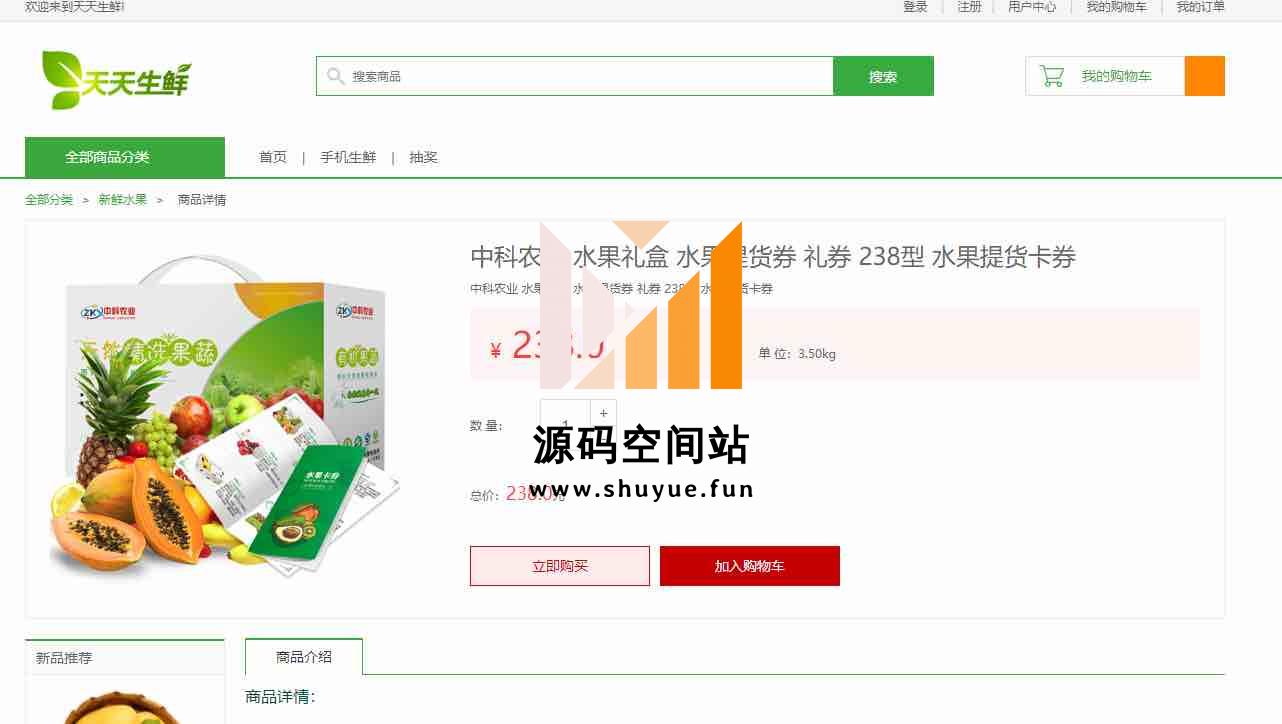Click 加入购物车 button
Viewport: 1282px width, 724px height.
click(x=750, y=566)
